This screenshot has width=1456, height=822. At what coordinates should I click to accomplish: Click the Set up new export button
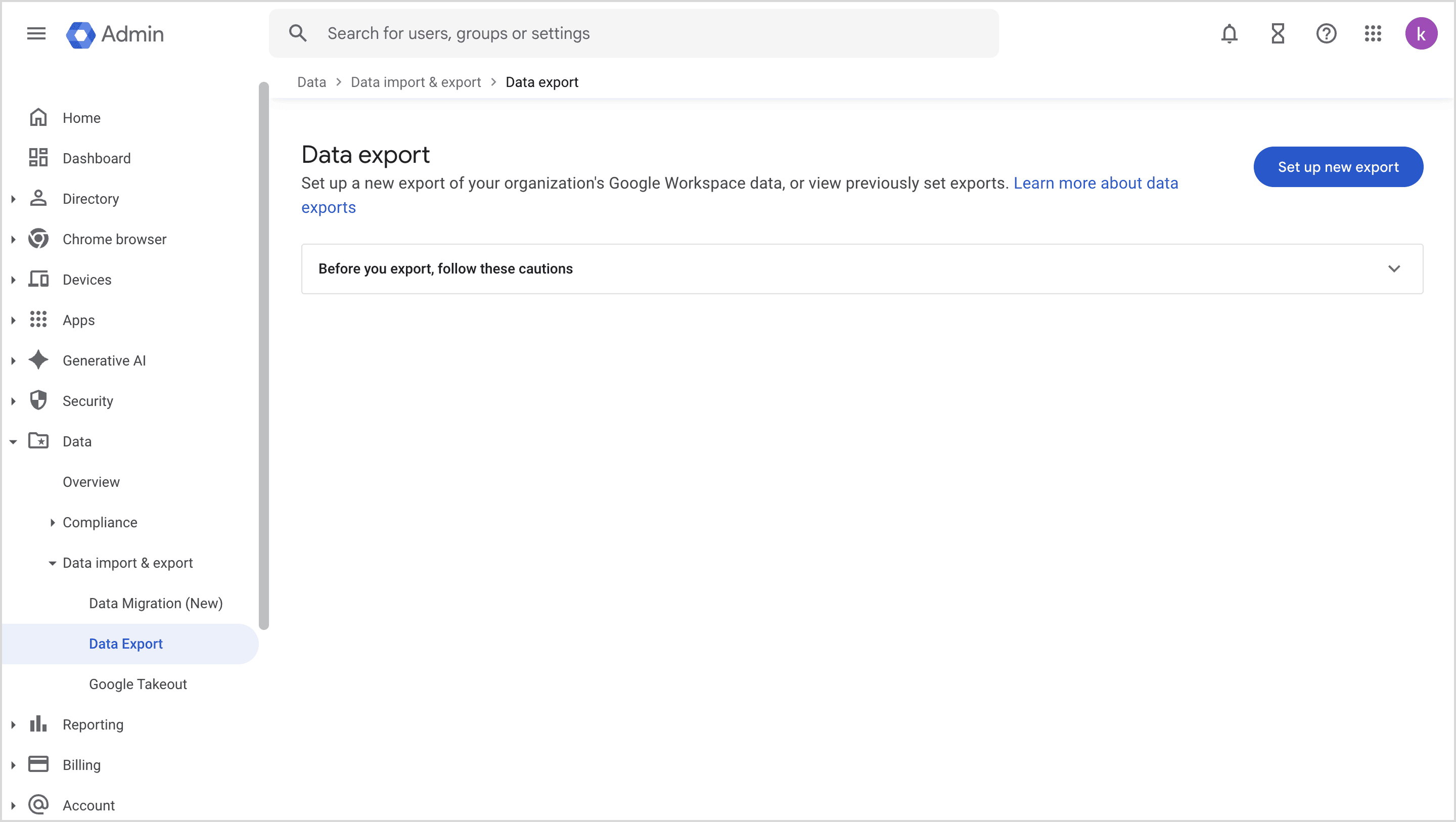(x=1338, y=167)
